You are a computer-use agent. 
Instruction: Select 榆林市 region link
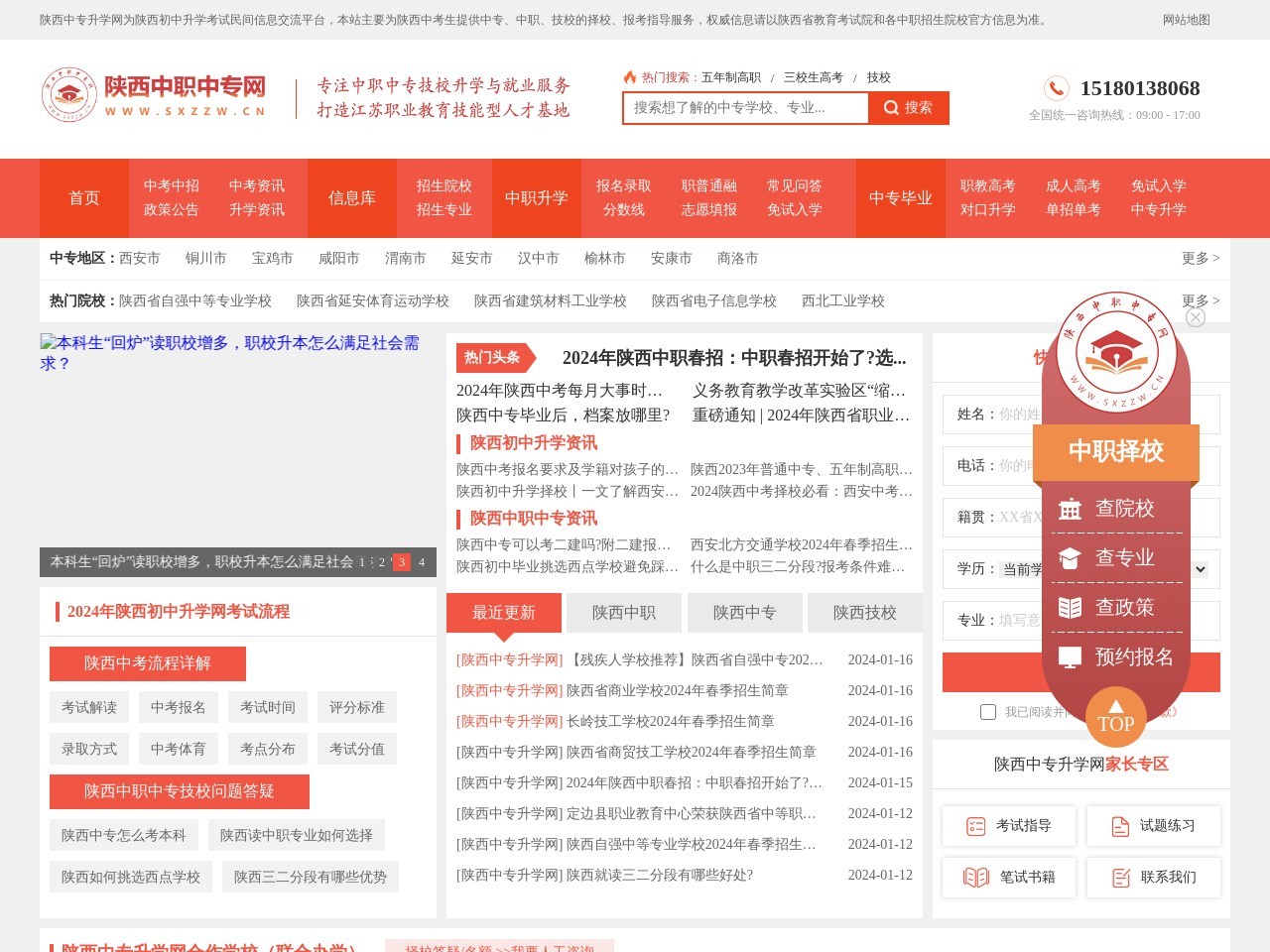coord(605,259)
